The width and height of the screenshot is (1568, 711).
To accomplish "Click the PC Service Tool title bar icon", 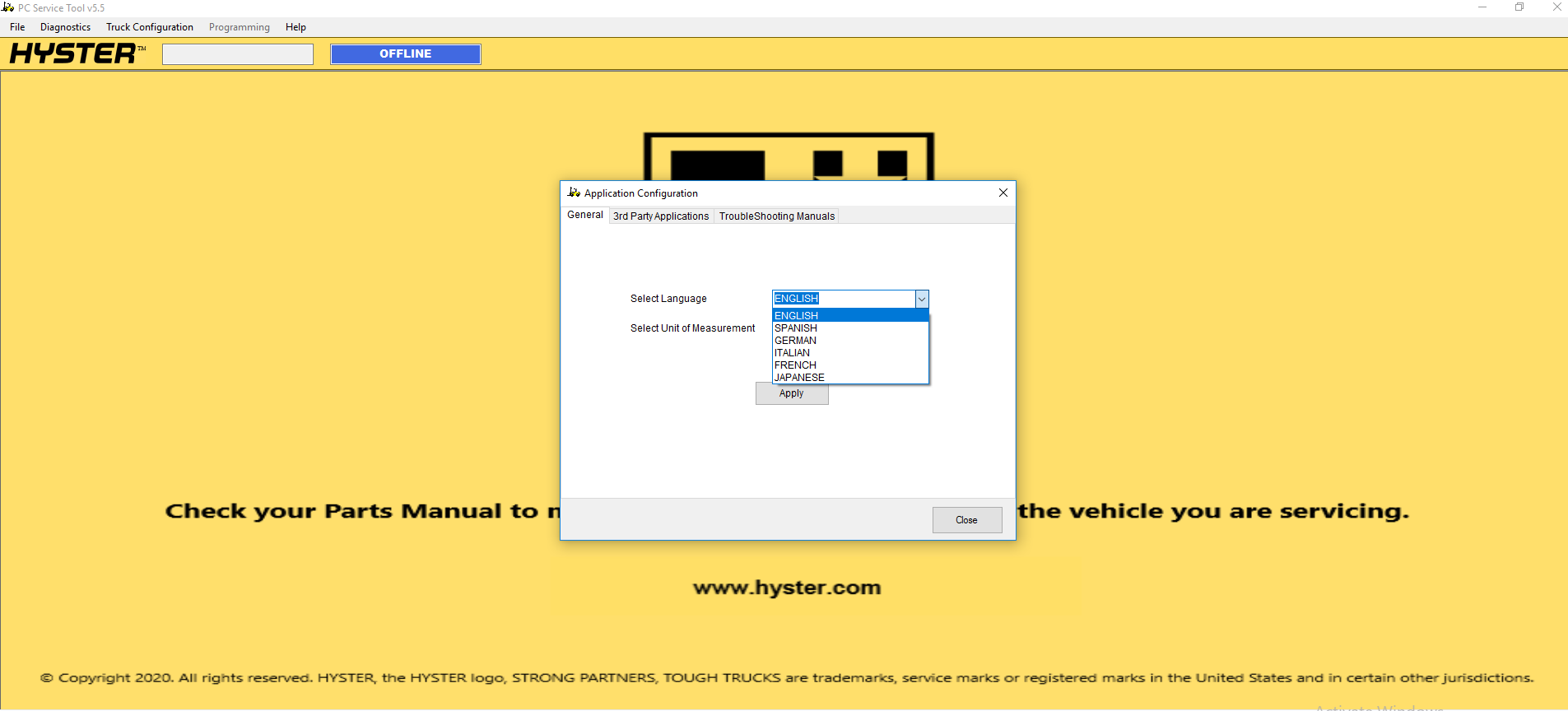I will (8, 7).
